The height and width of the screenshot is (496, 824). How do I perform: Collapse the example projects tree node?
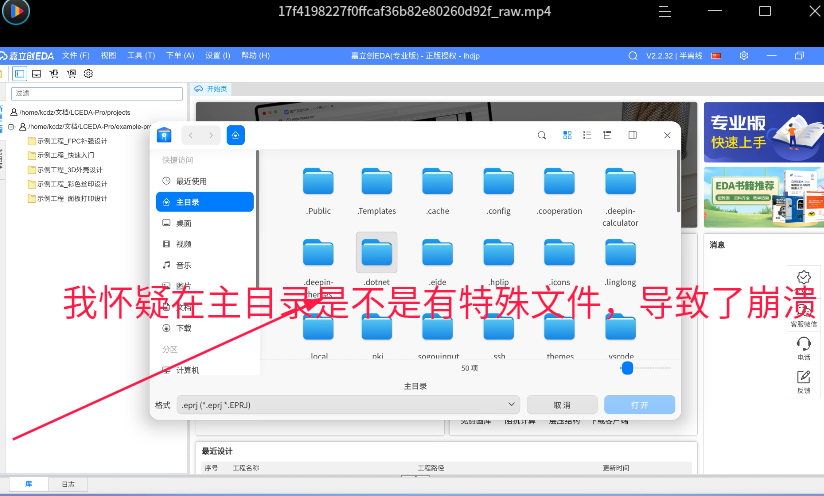pyautogui.click(x=11, y=127)
